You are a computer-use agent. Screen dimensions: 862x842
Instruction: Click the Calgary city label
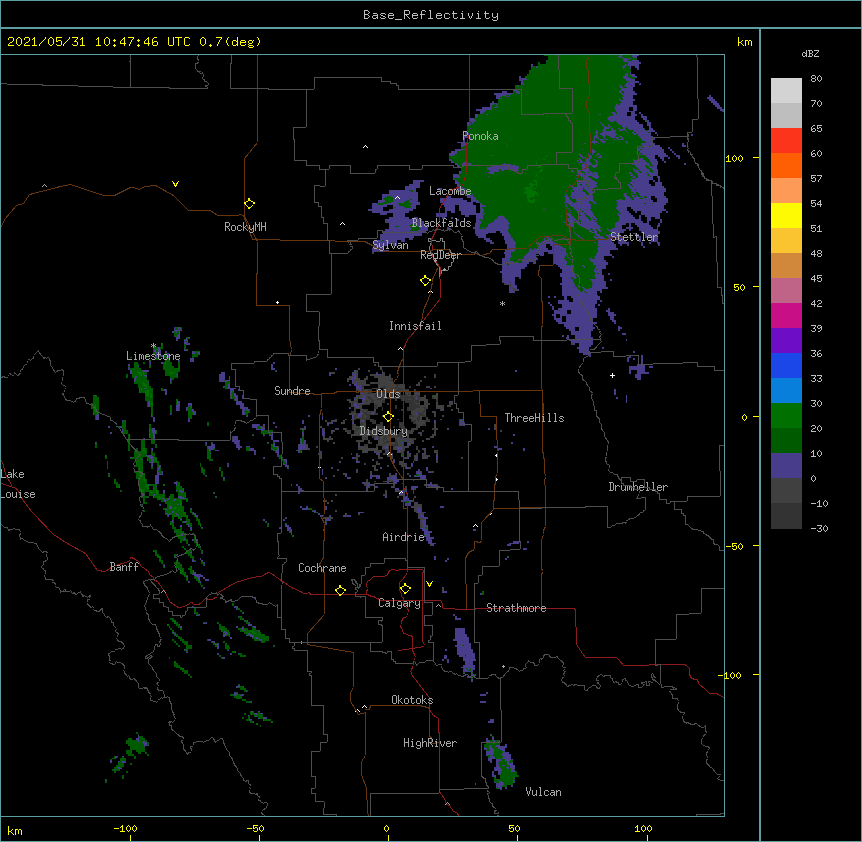coord(399,603)
